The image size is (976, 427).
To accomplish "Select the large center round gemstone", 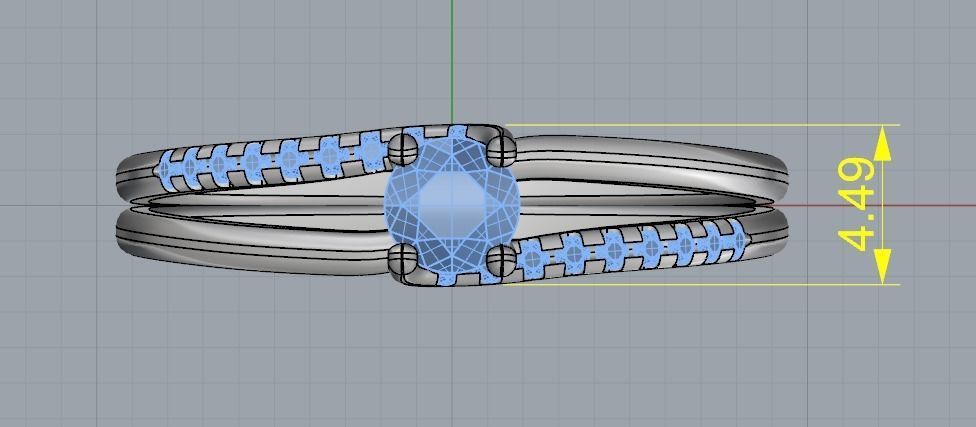I will tap(452, 204).
